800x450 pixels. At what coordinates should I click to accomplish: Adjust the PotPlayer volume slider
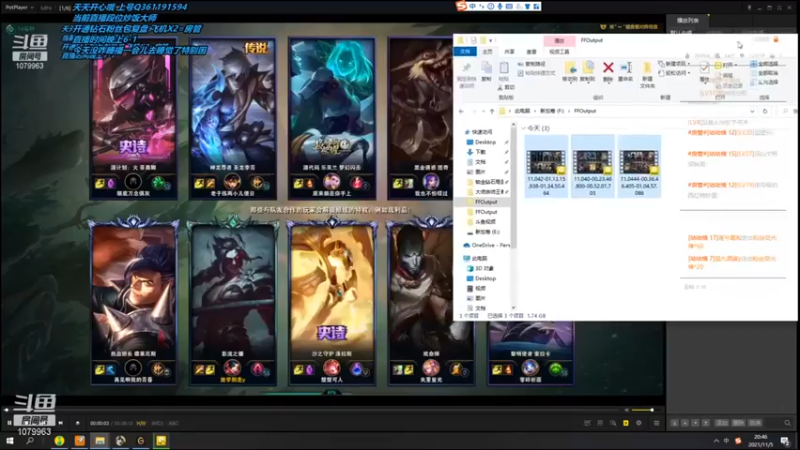coord(644,410)
